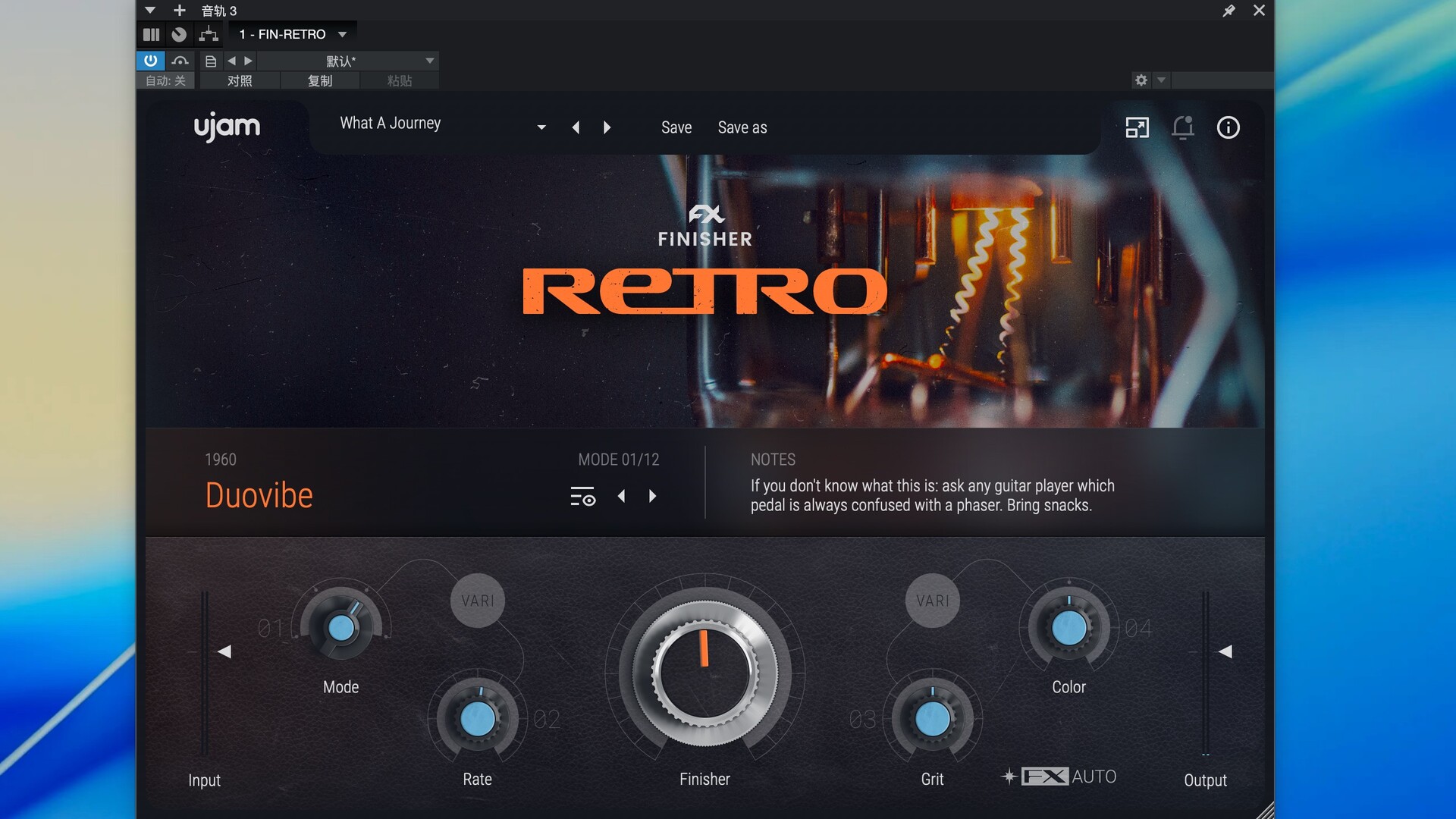Image resolution: width=1456 pixels, height=819 pixels.
Task: Click Save as button
Action: click(742, 127)
